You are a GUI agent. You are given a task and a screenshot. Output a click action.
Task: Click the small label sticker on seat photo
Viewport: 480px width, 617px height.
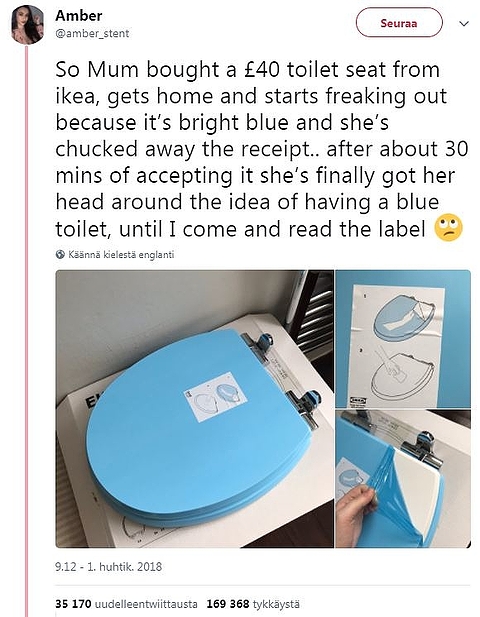click(x=216, y=396)
